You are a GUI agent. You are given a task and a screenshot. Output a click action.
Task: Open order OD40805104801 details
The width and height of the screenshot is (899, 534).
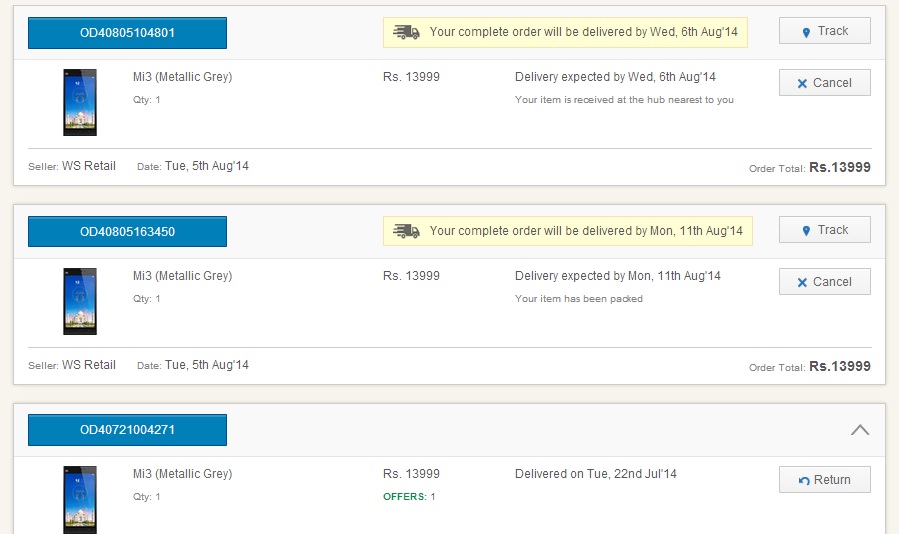pyautogui.click(x=127, y=33)
